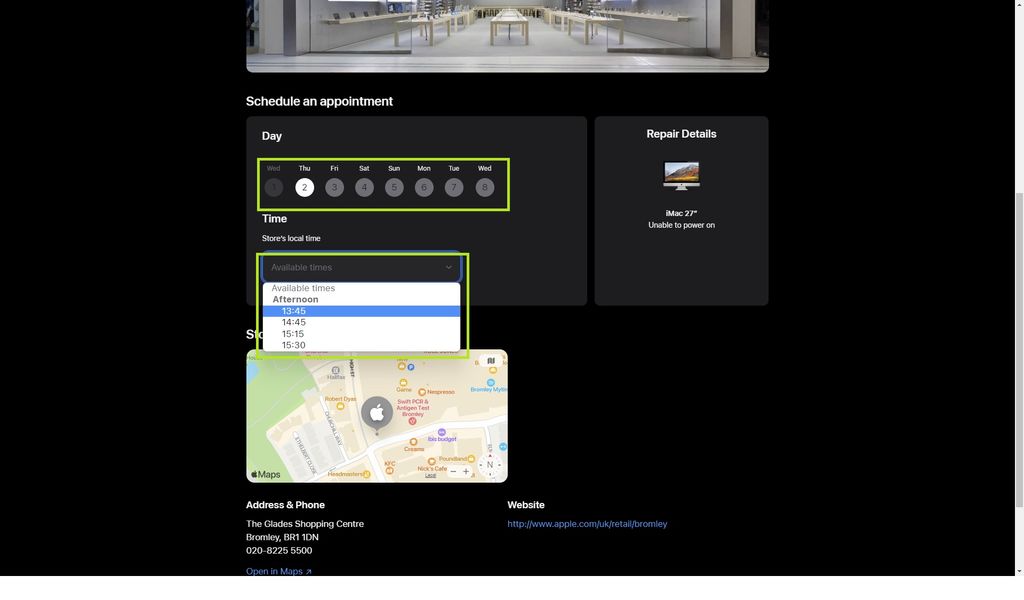
Task: Click the Swift PCR & Antigen Test marker
Action: click(412, 421)
